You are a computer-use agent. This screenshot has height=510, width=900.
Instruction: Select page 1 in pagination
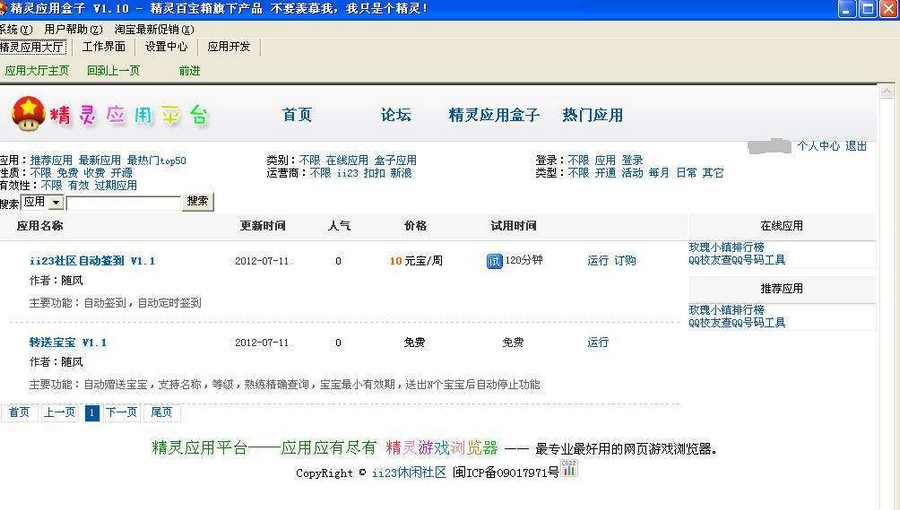point(92,413)
